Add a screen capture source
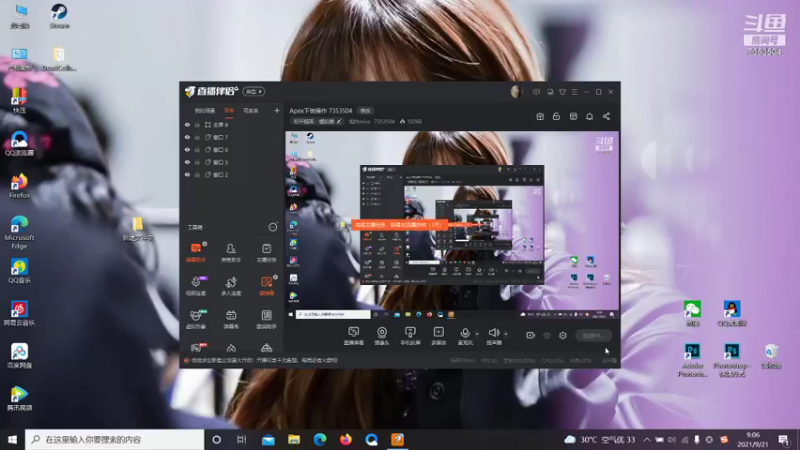 (x=354, y=336)
